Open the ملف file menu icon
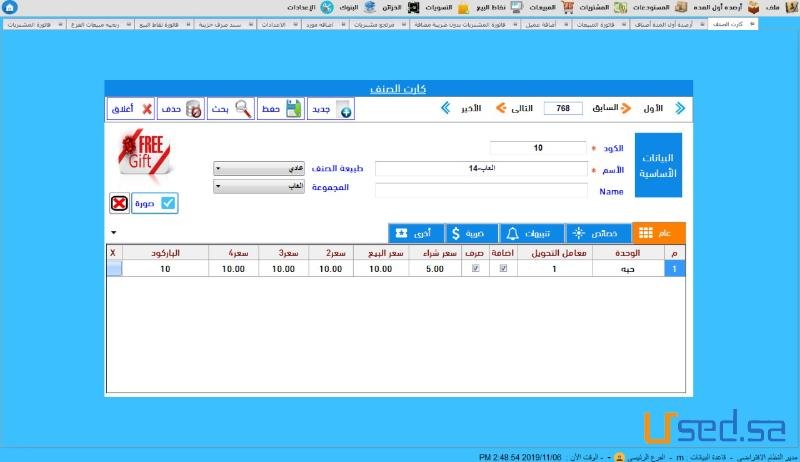This screenshot has width=800, height=462. click(791, 7)
